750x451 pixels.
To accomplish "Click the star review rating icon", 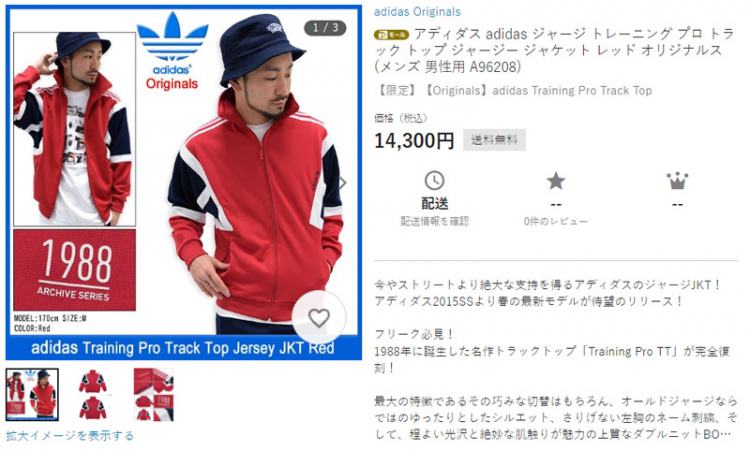I will tap(555, 181).
